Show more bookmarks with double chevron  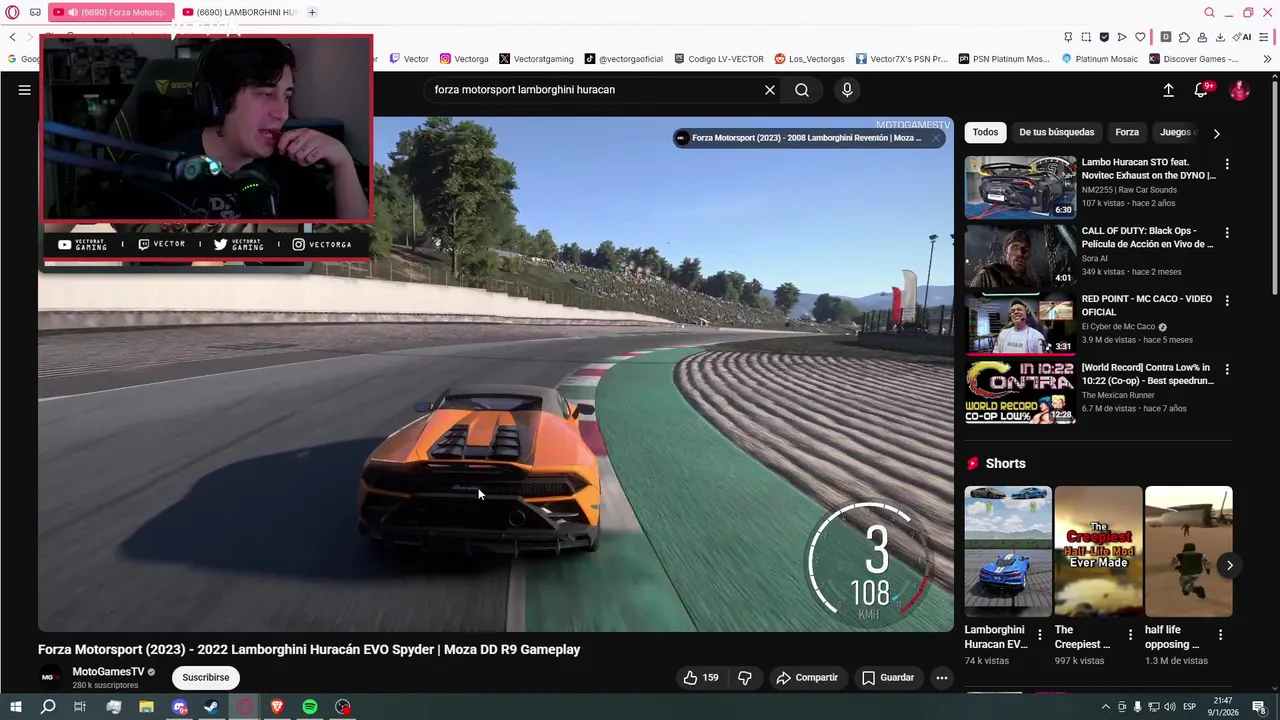1267,59
